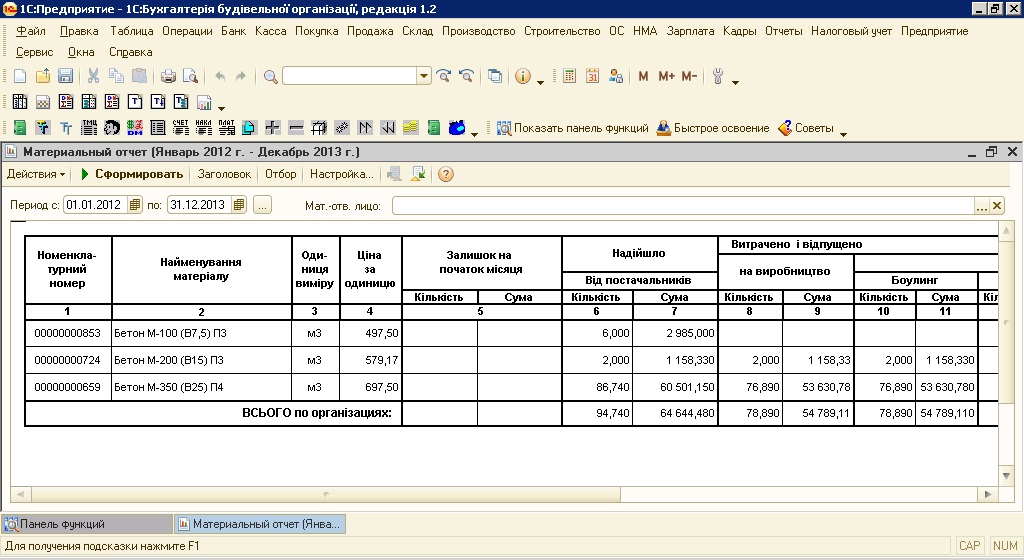Click the Заголовок button
The height and width of the screenshot is (560, 1024).
(224, 174)
